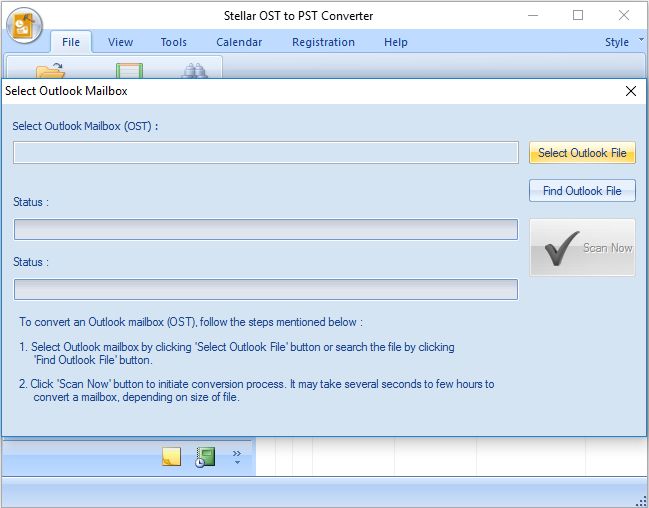
Task: Close the Select Outlook Mailbox dialog
Action: click(631, 91)
